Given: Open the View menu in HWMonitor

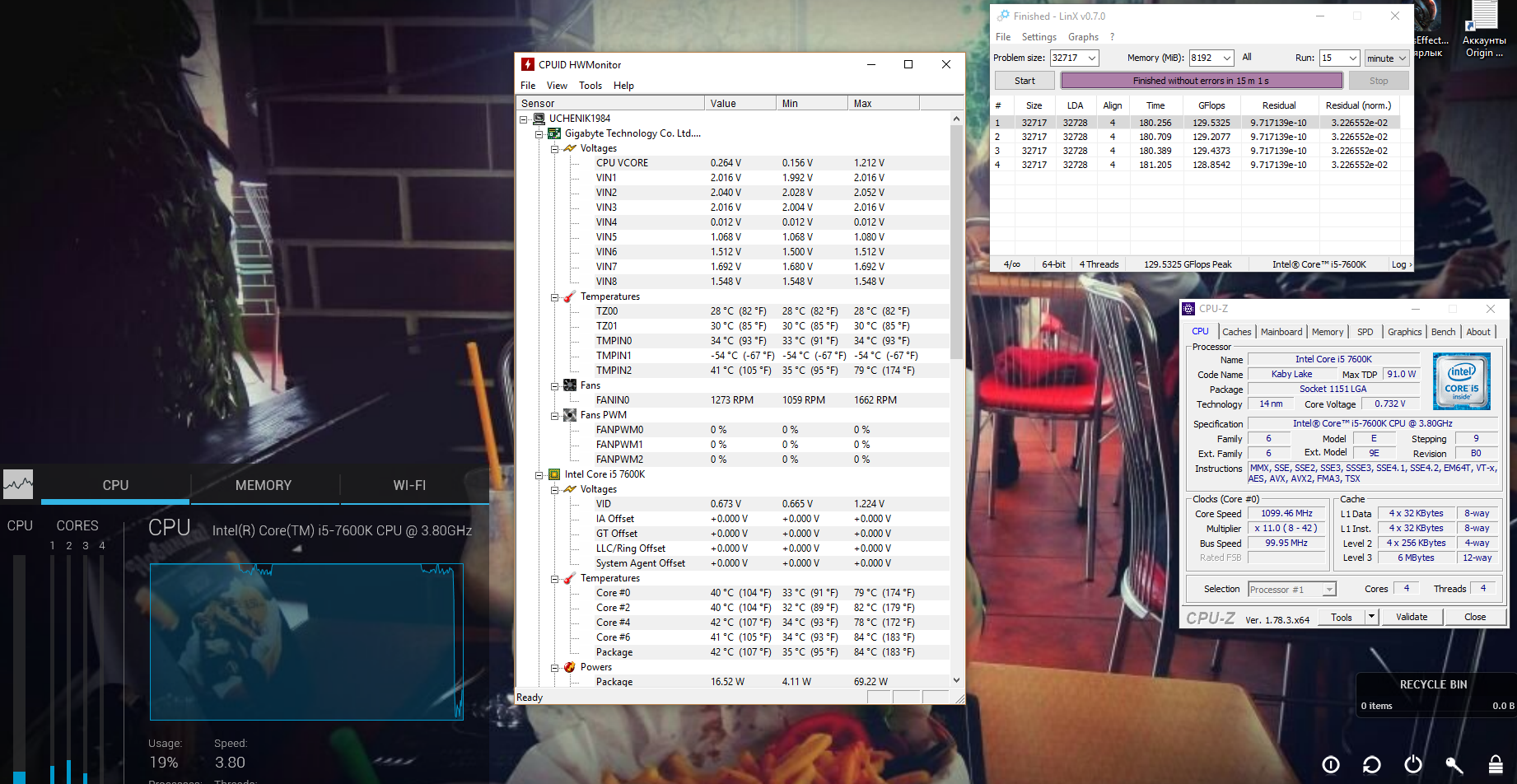Looking at the screenshot, I should [x=557, y=86].
